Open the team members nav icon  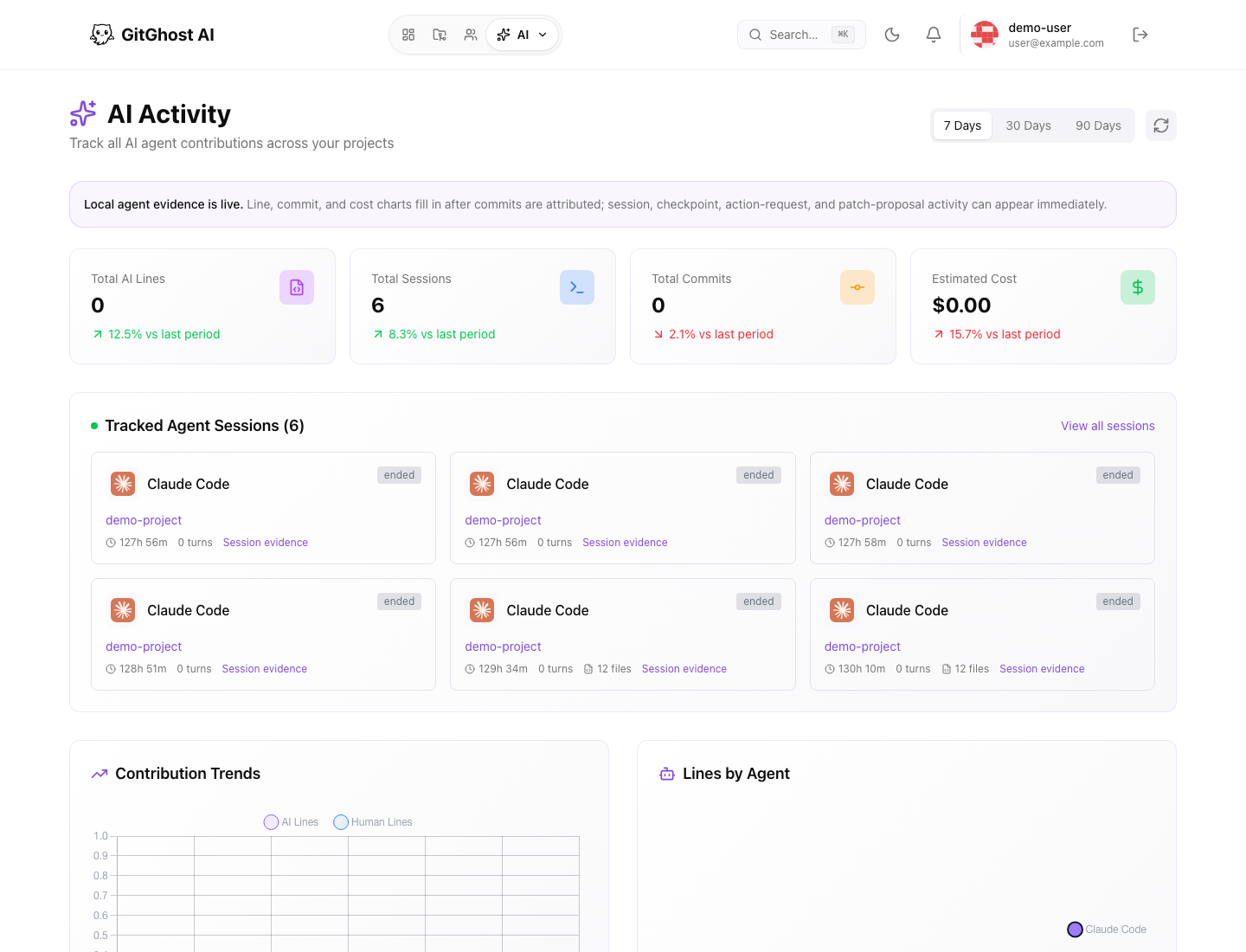click(x=471, y=35)
